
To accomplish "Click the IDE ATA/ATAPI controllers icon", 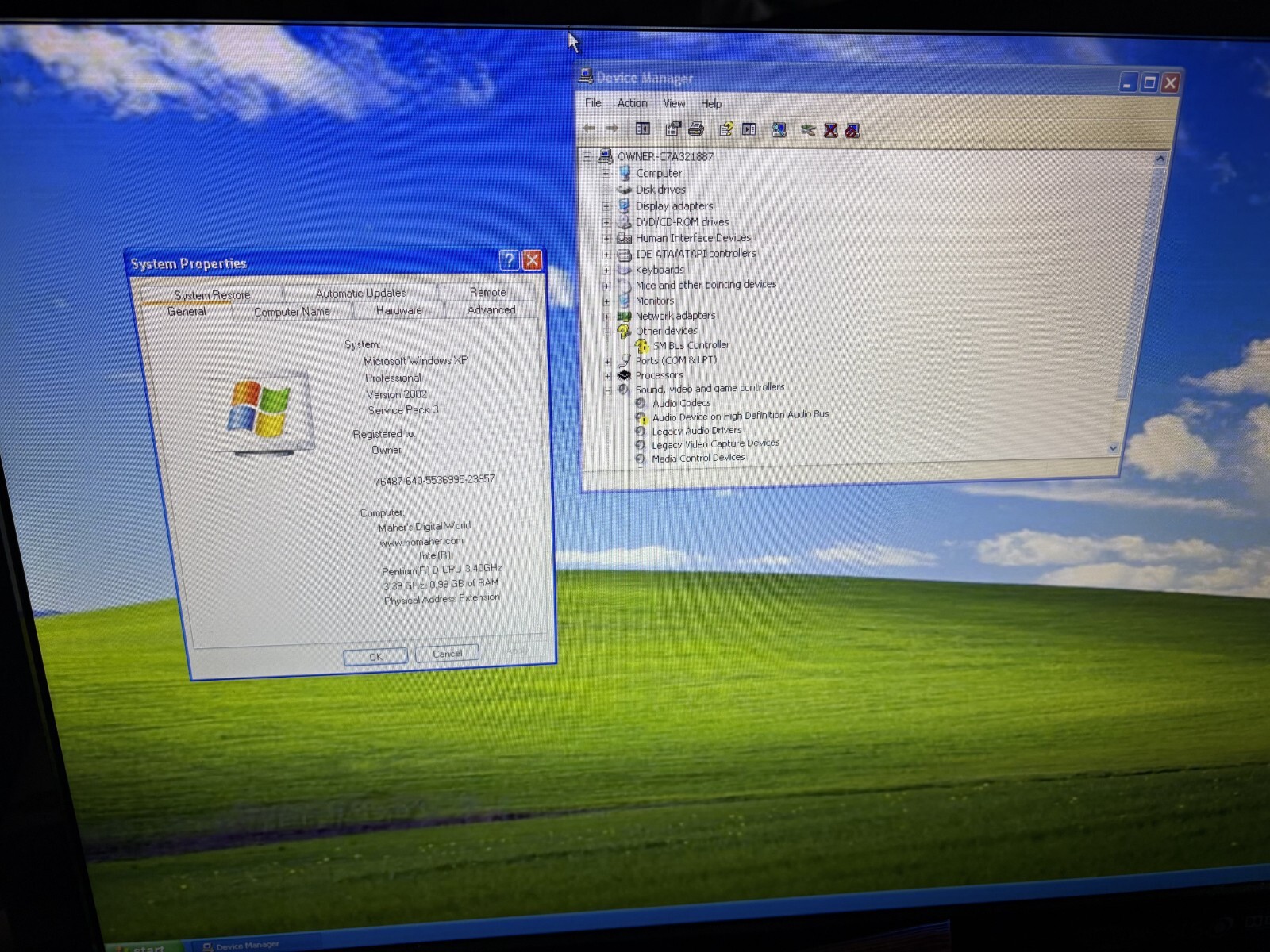I will 624,254.
